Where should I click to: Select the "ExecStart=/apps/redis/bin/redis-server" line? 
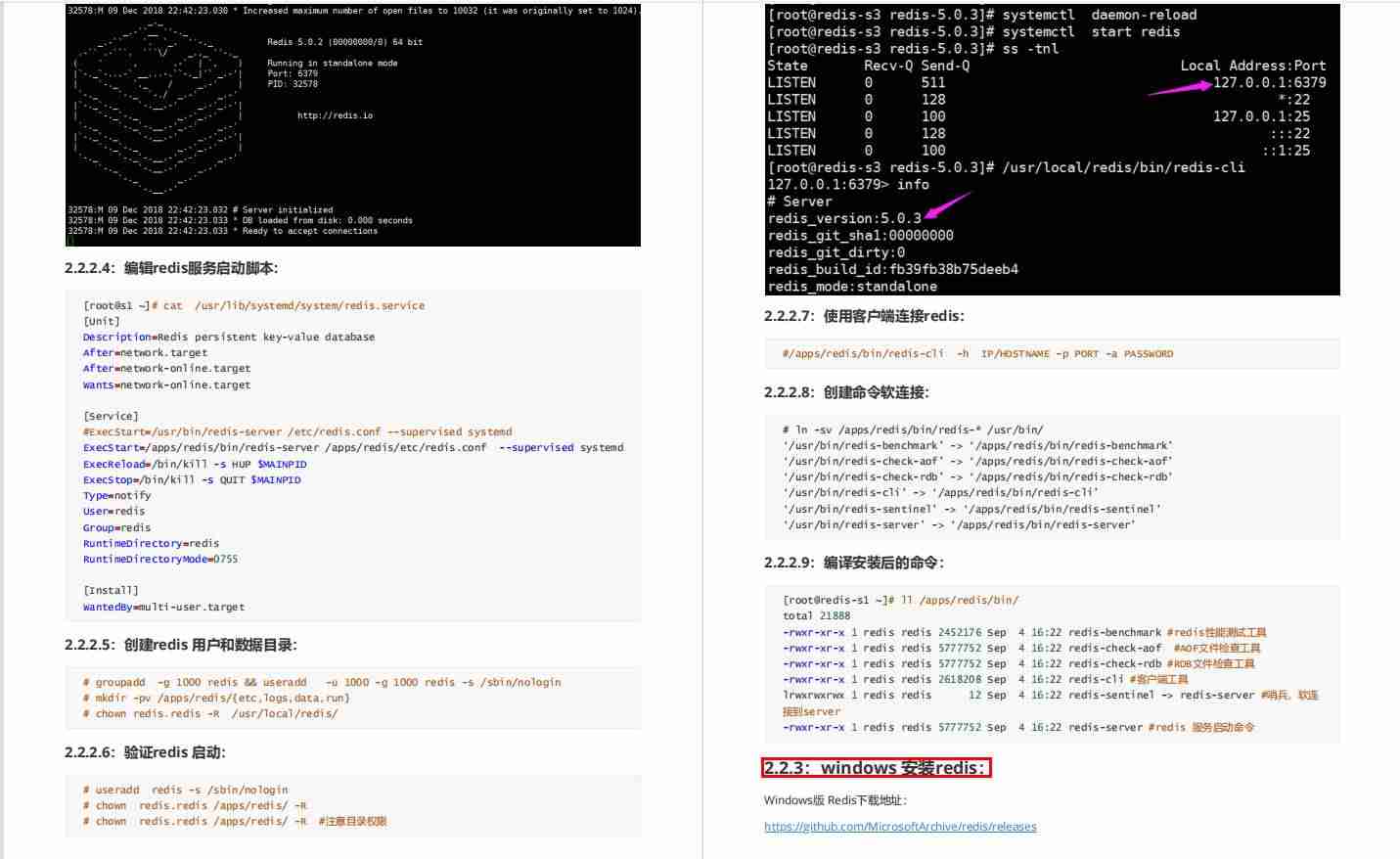[353, 447]
